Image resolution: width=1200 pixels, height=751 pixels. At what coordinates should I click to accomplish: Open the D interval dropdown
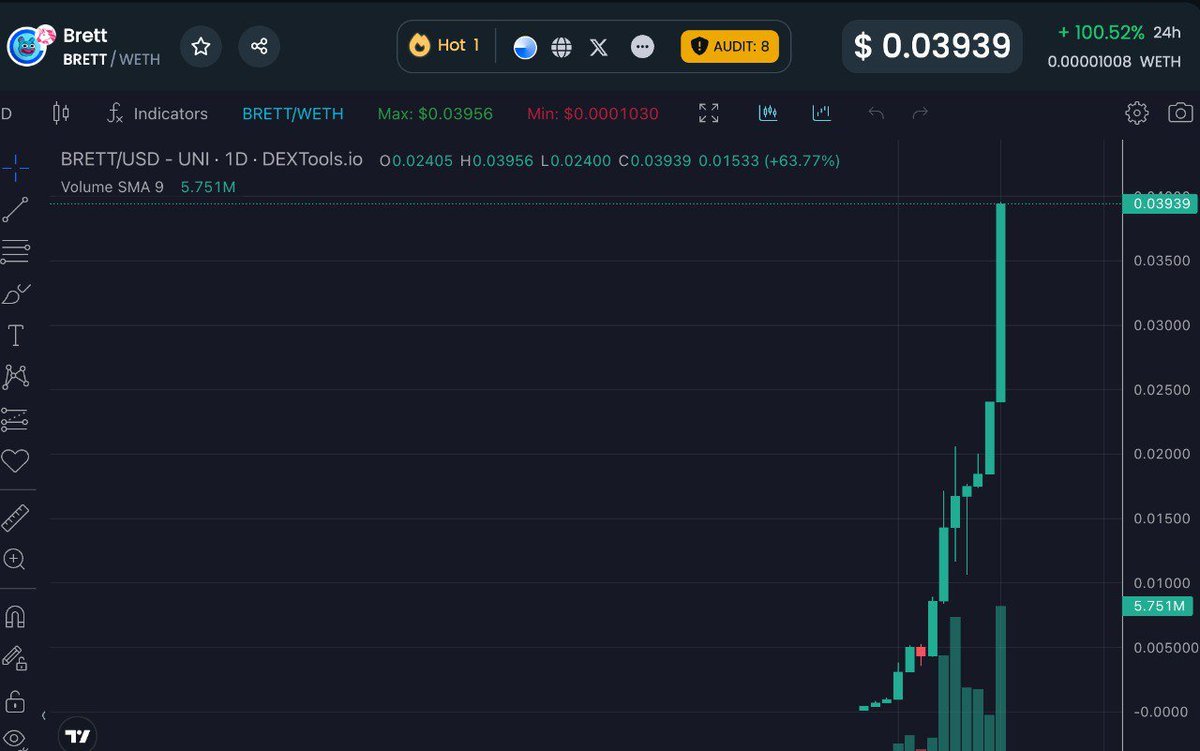coord(7,113)
